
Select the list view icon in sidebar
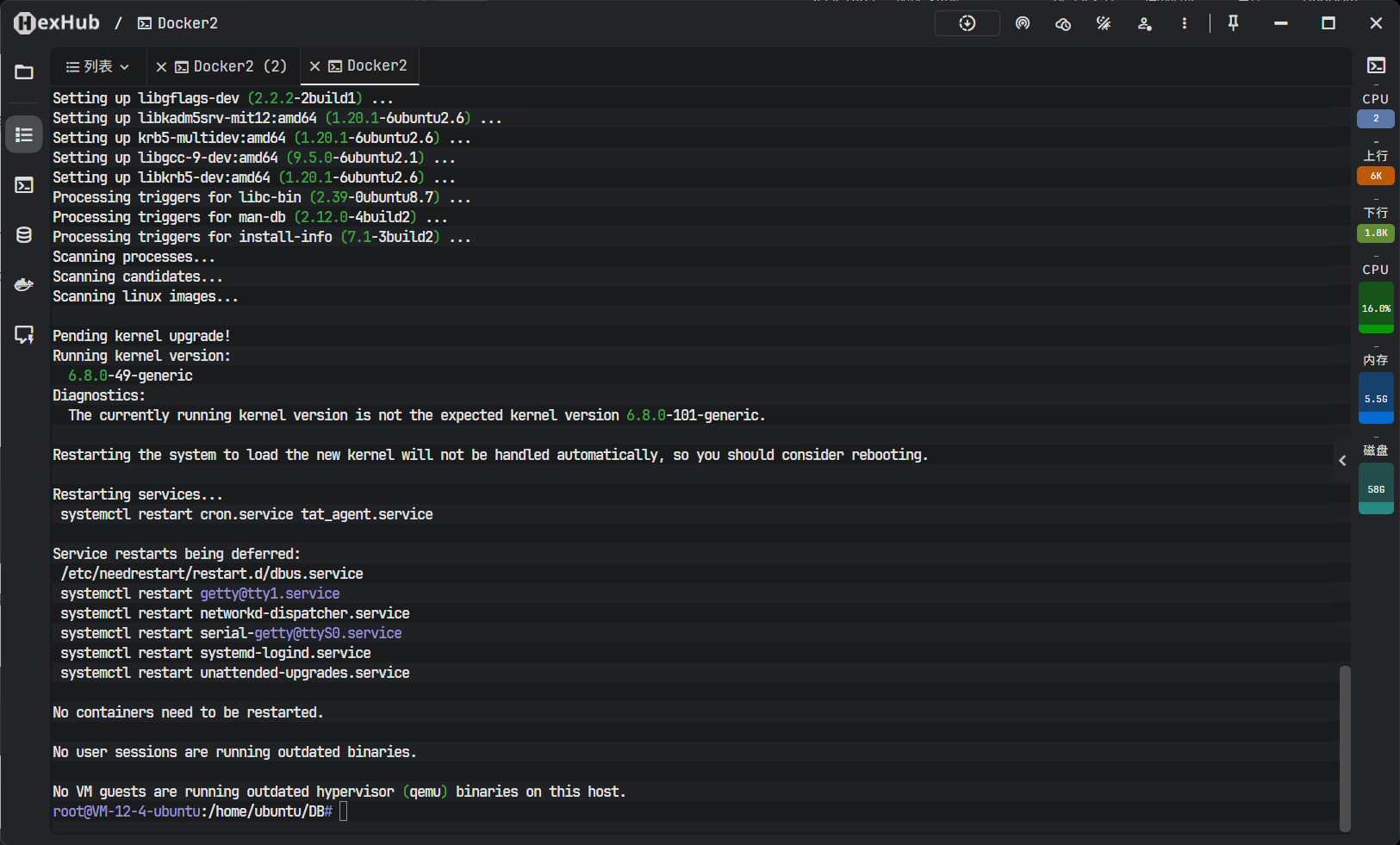tap(24, 134)
